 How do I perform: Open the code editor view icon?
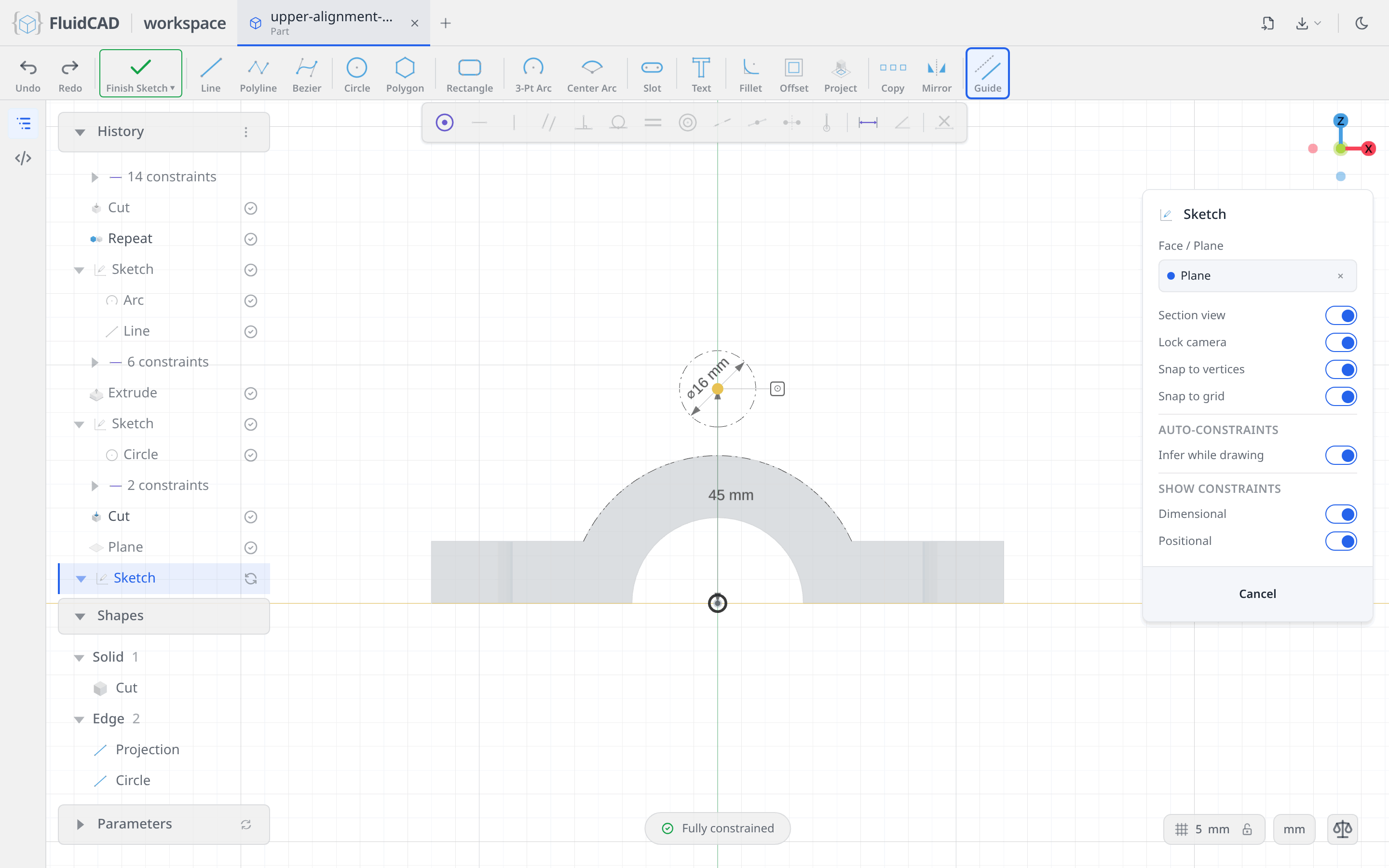click(23, 158)
